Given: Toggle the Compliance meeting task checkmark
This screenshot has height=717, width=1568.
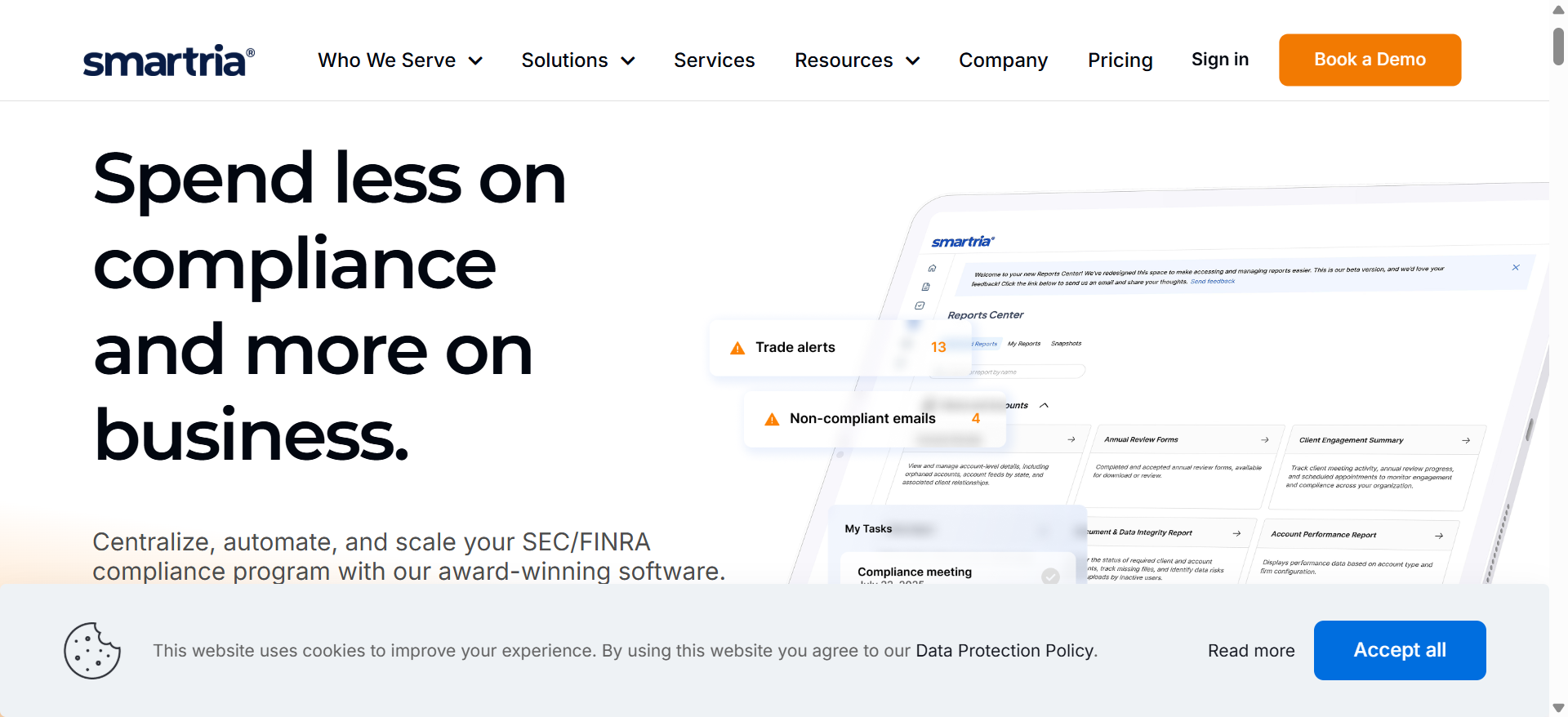Looking at the screenshot, I should pos(1050,576).
